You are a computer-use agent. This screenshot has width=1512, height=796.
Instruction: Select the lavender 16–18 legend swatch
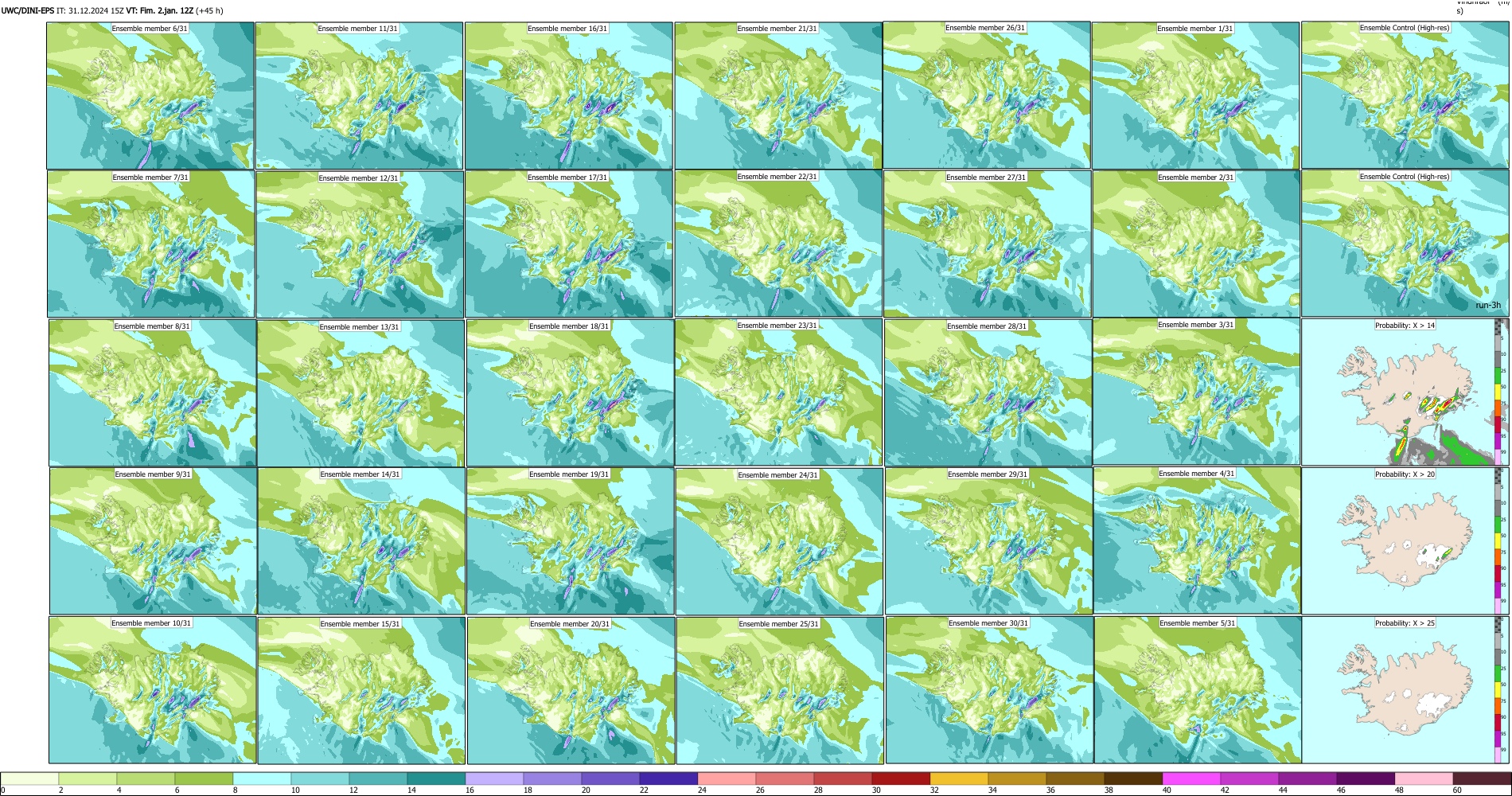(494, 778)
